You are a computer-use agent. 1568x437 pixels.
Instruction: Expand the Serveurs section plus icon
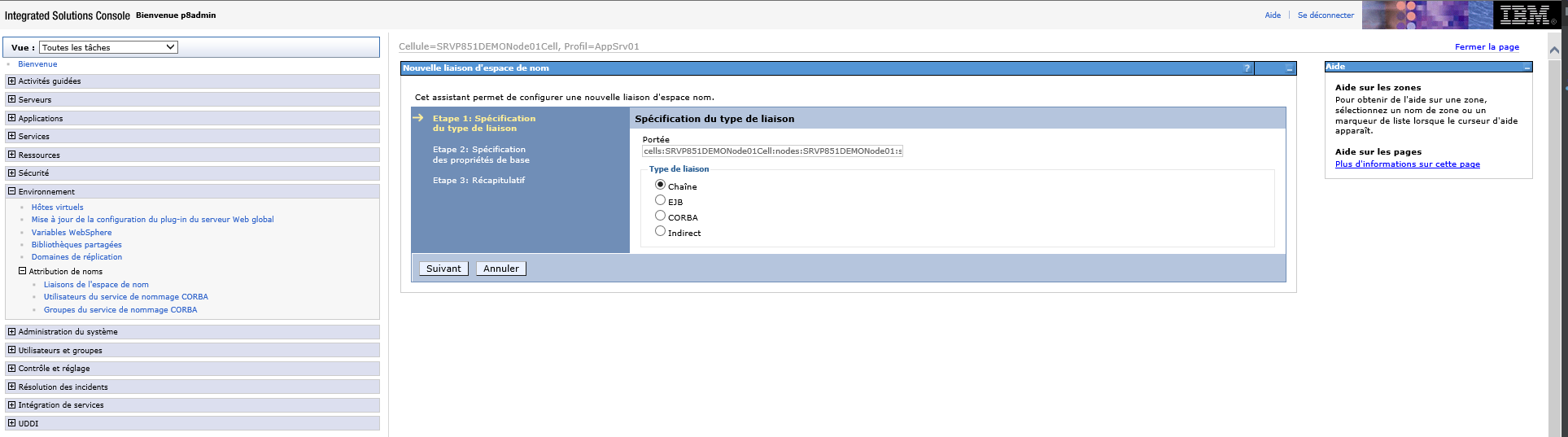pyautogui.click(x=11, y=99)
